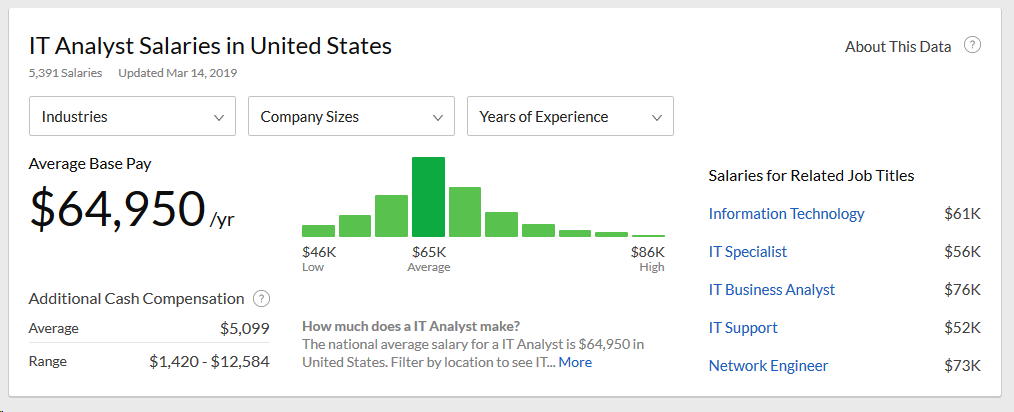Click the $64,950 average base pay figure
Screen dimensions: 1014x412
coord(118,208)
